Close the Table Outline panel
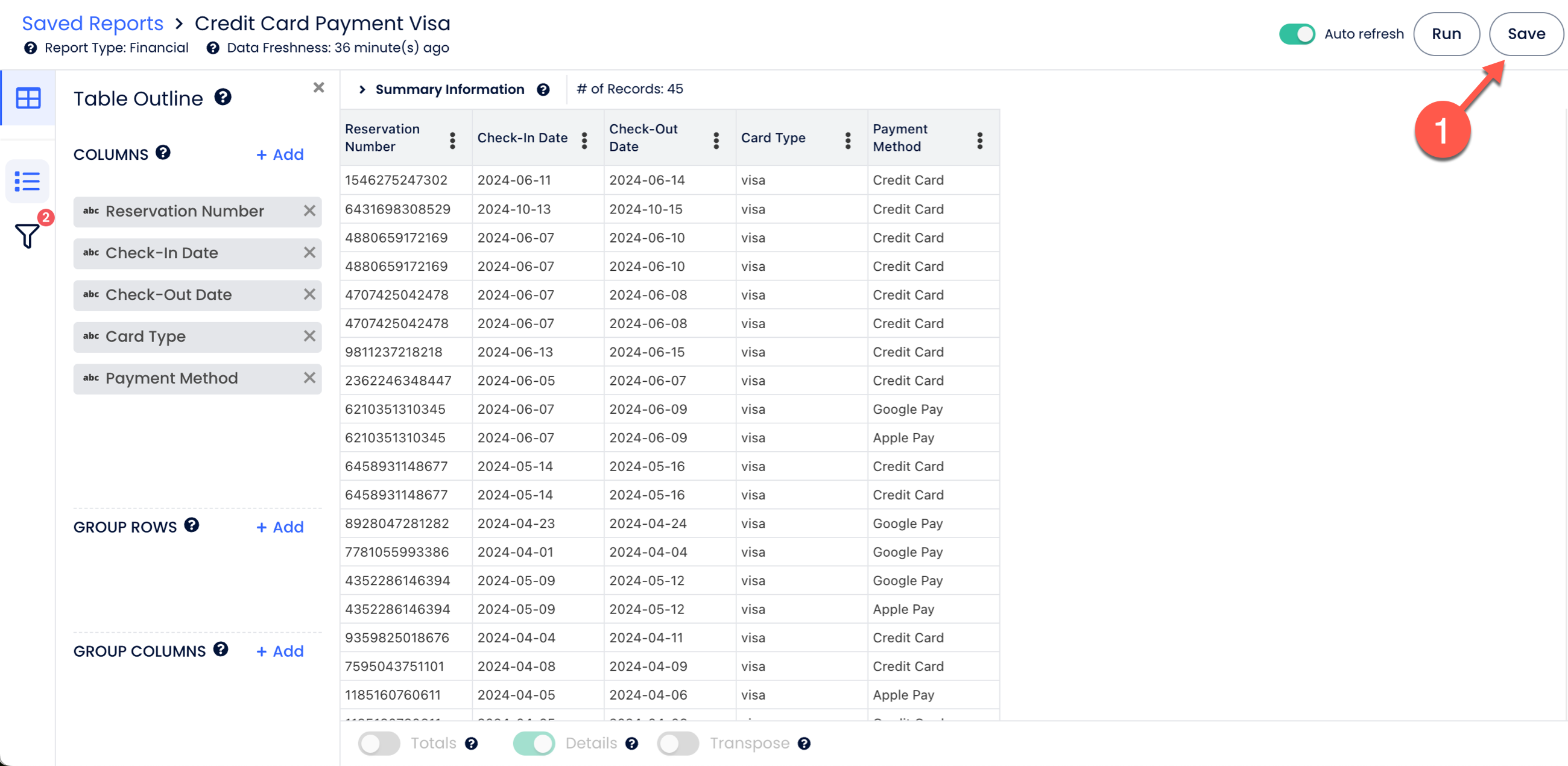 pos(318,87)
